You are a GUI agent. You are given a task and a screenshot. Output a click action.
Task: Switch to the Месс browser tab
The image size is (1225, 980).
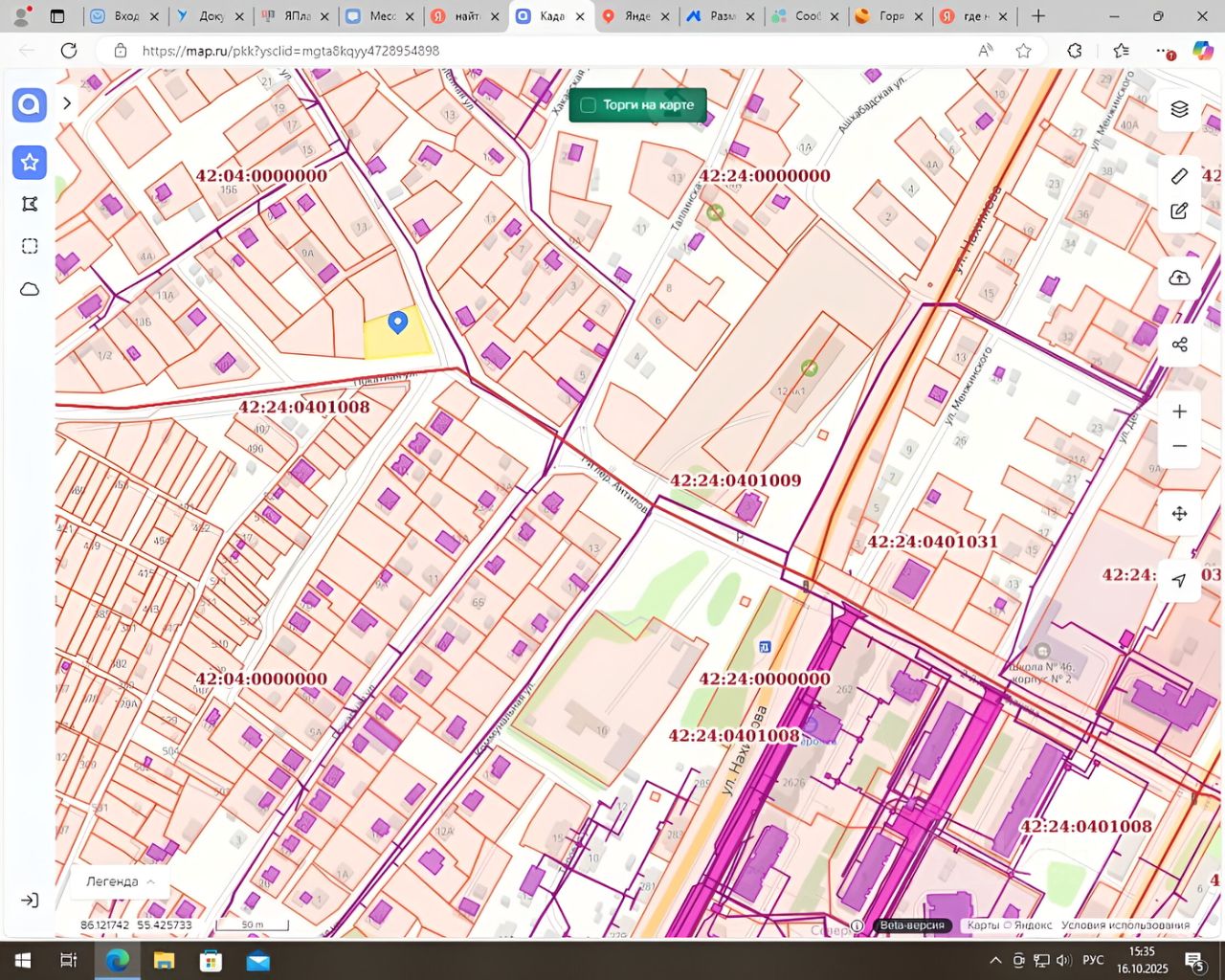[382, 16]
